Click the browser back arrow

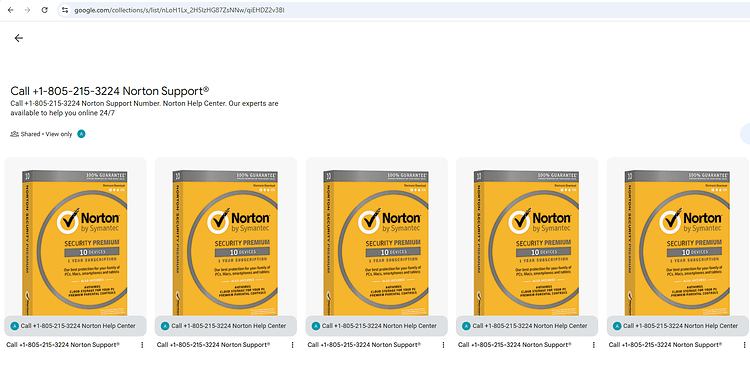point(11,10)
